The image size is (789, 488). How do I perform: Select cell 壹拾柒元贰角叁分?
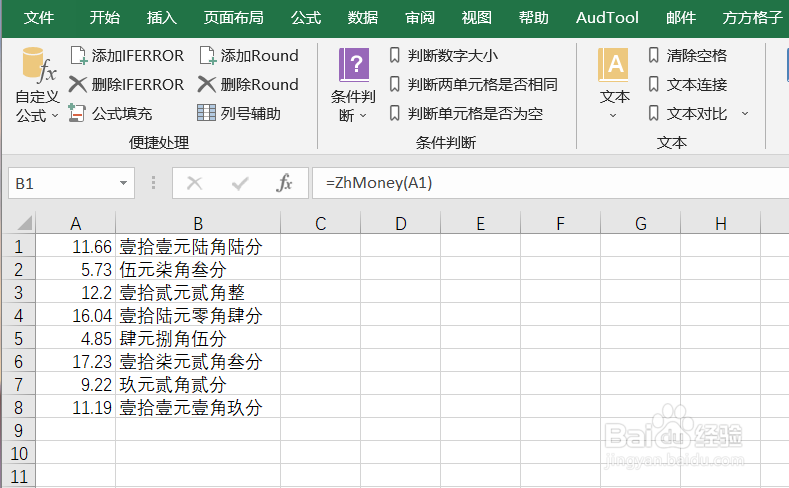(198, 362)
